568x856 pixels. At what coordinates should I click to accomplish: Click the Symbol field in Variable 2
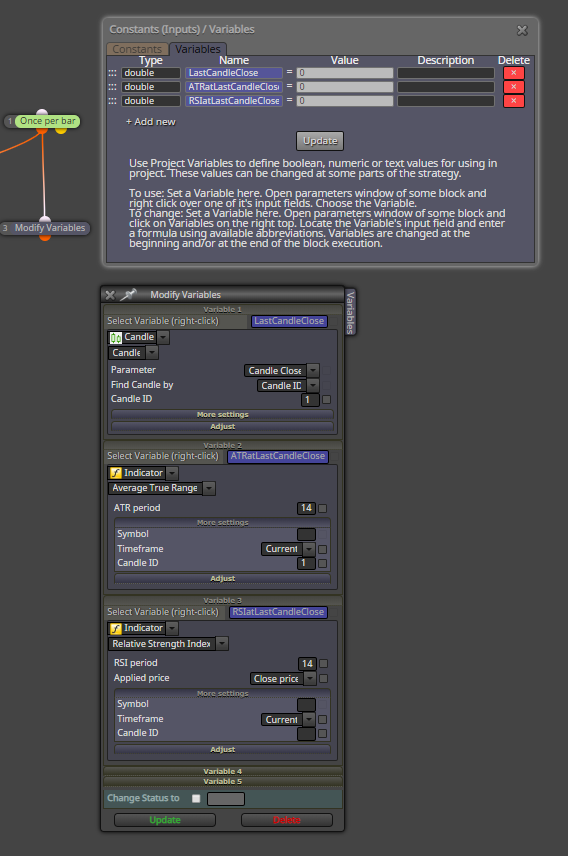pyautogui.click(x=306, y=534)
